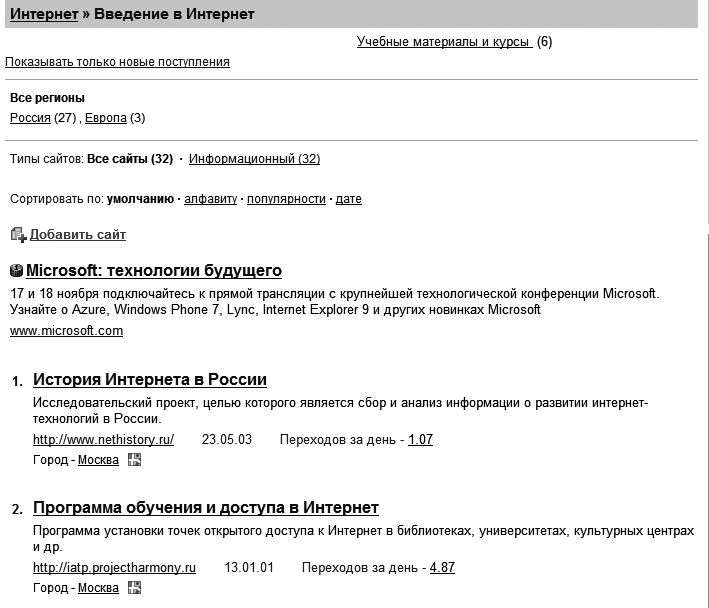Select city Москва in entry 2
This screenshot has height=608, width=709.
coord(98,588)
